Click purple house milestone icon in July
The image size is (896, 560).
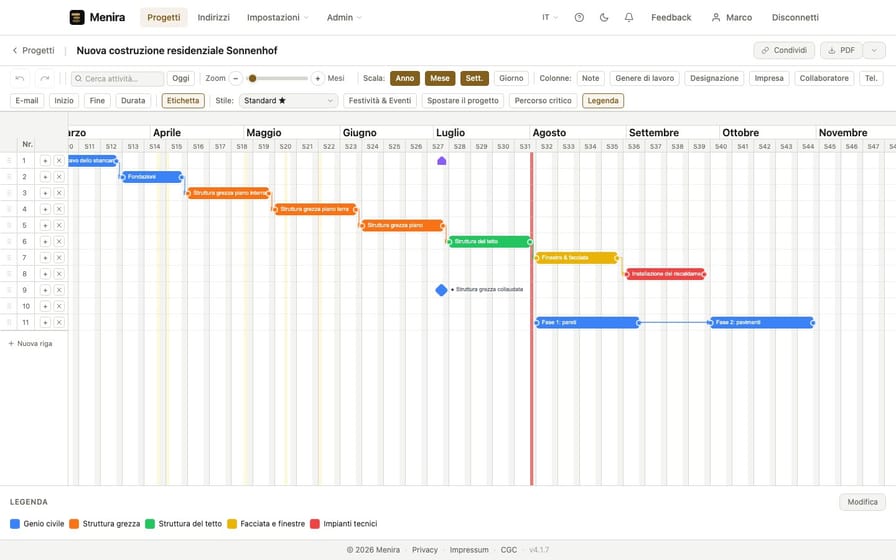coord(442,161)
